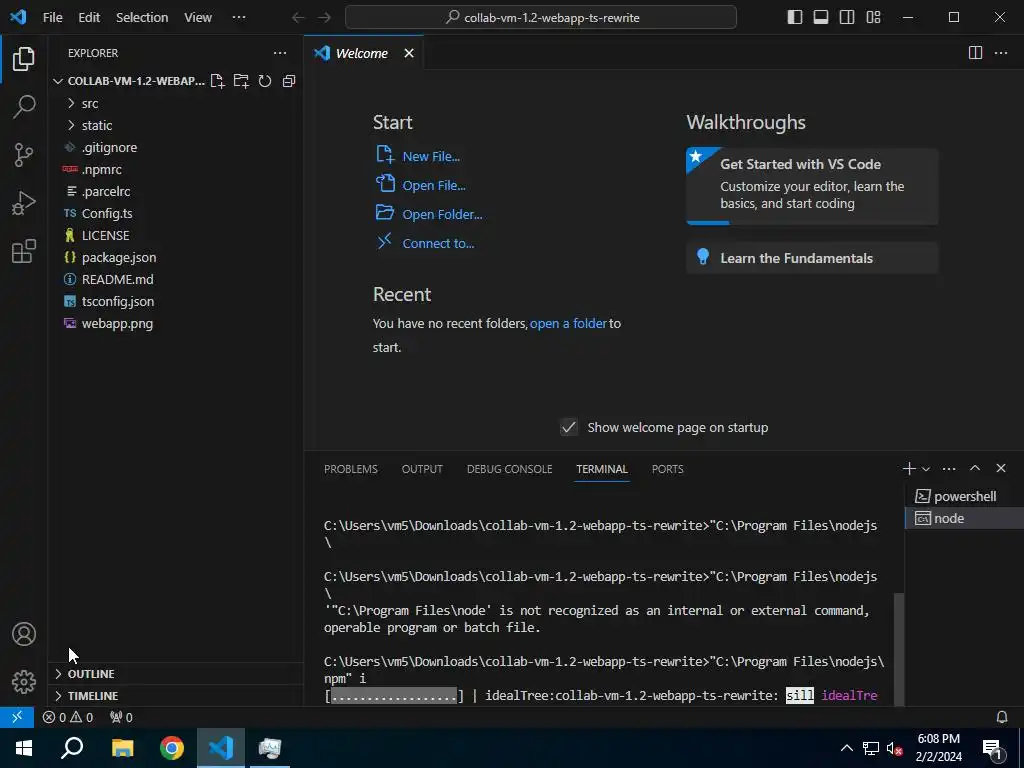The image size is (1024, 768).
Task: Open Customize Layout icon
Action: 873,17
